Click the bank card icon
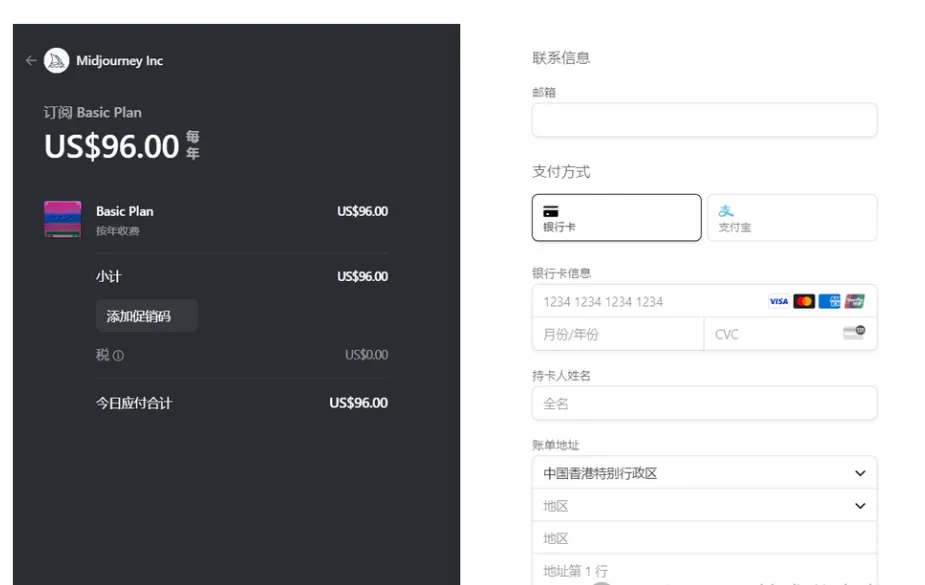Image resolution: width=925 pixels, height=585 pixels. click(x=551, y=211)
